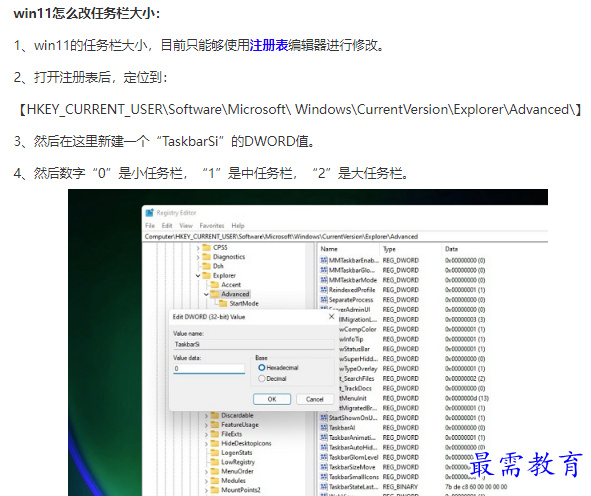Open the Favorites menu in Registry Editor
Screen dimensions: 591x496
[212, 225]
